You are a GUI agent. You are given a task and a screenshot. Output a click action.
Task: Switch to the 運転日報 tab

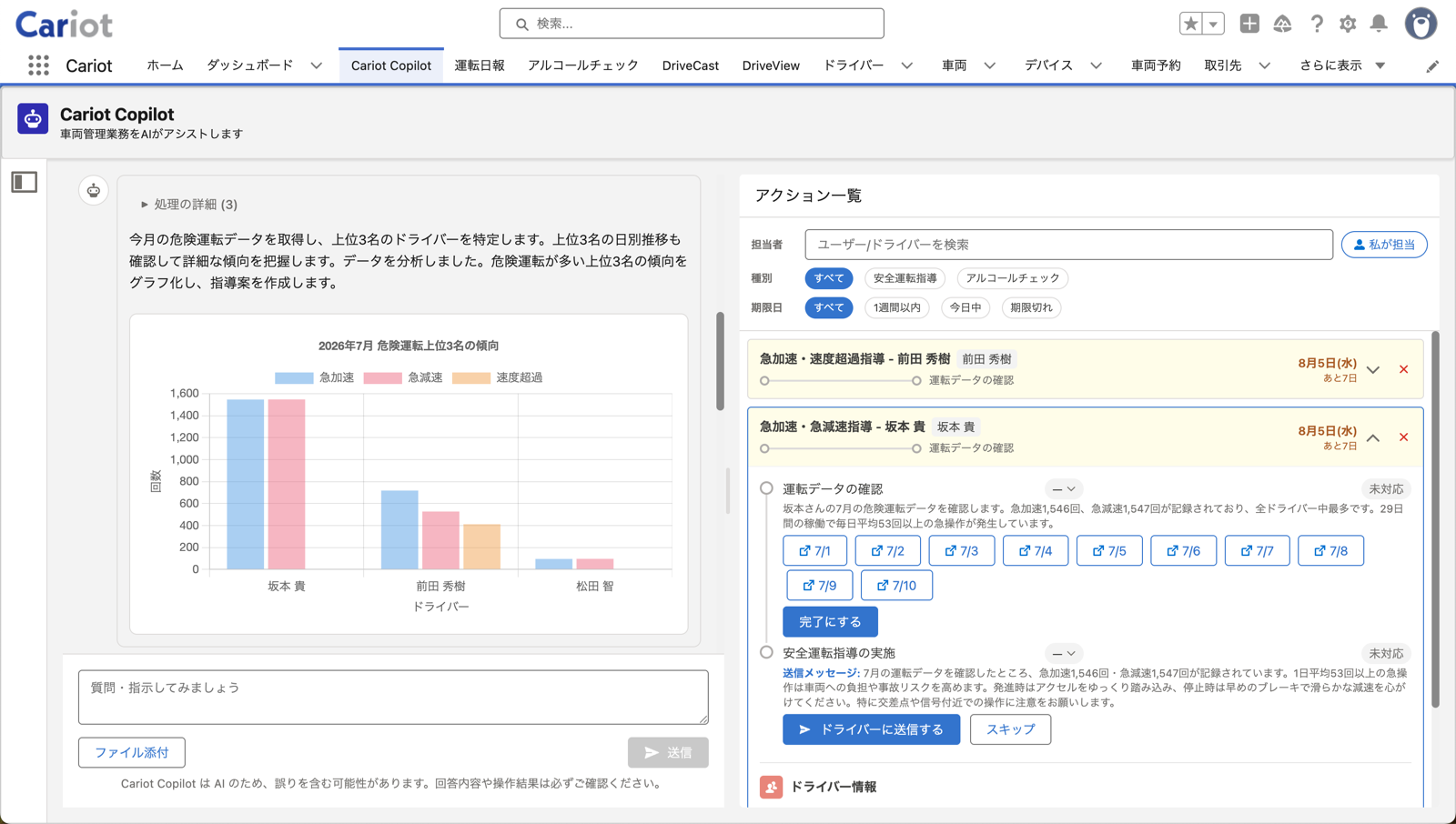click(480, 65)
